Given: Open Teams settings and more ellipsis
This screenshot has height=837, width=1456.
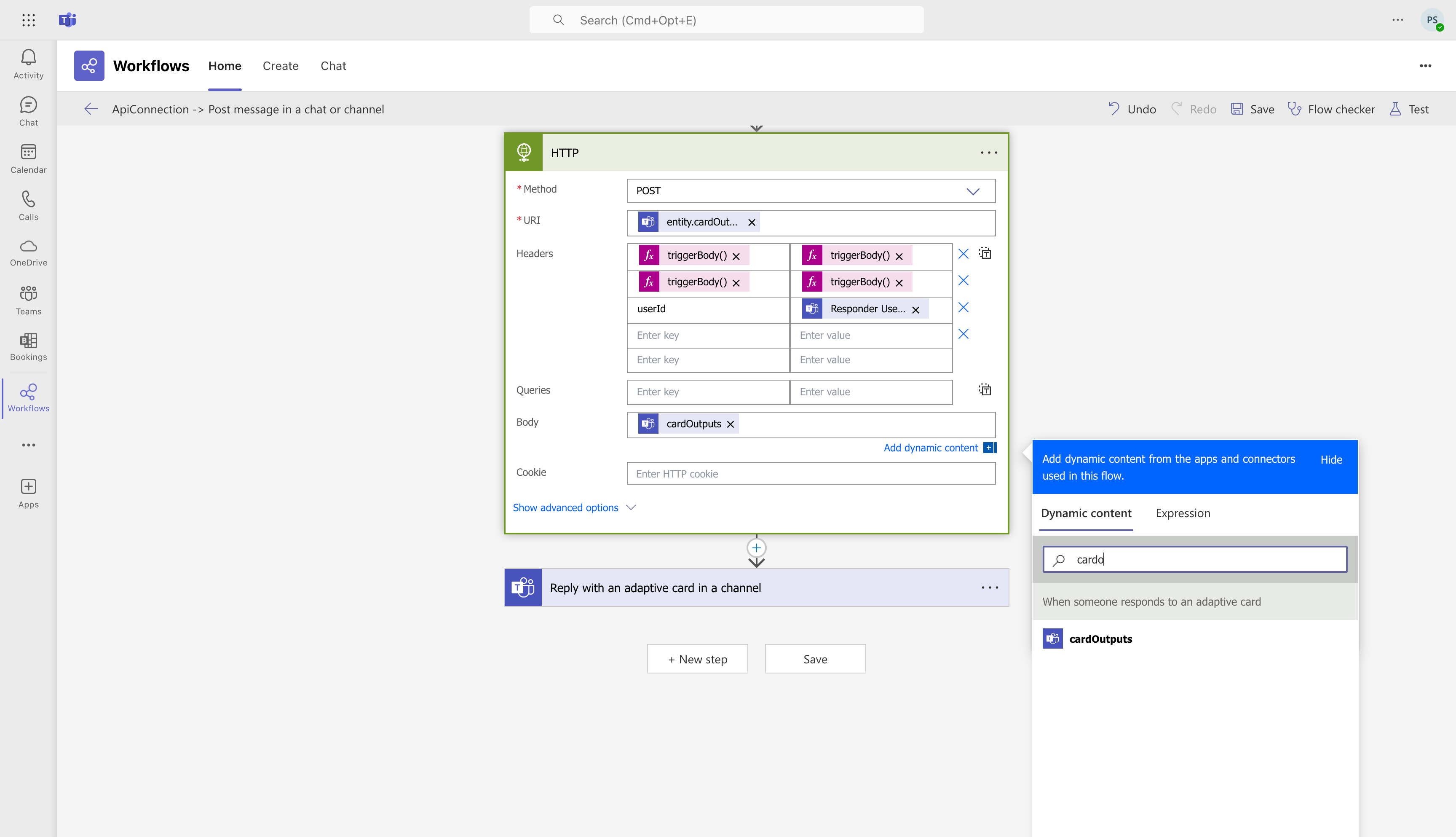Looking at the screenshot, I should [1397, 20].
